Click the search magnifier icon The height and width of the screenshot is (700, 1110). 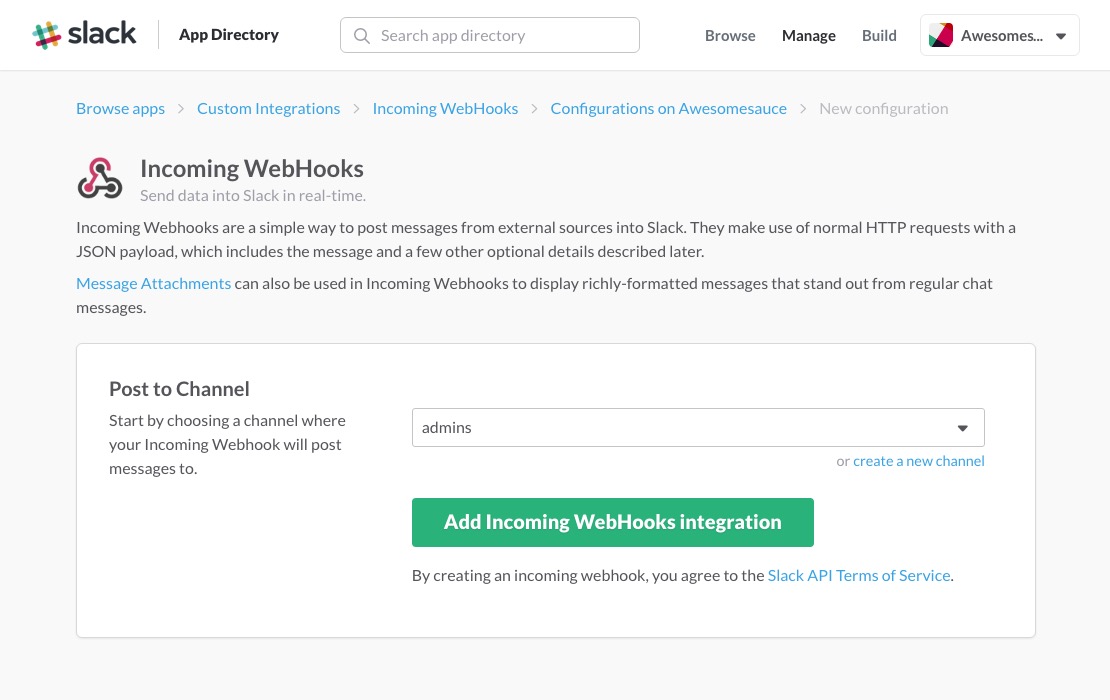pyautogui.click(x=362, y=35)
